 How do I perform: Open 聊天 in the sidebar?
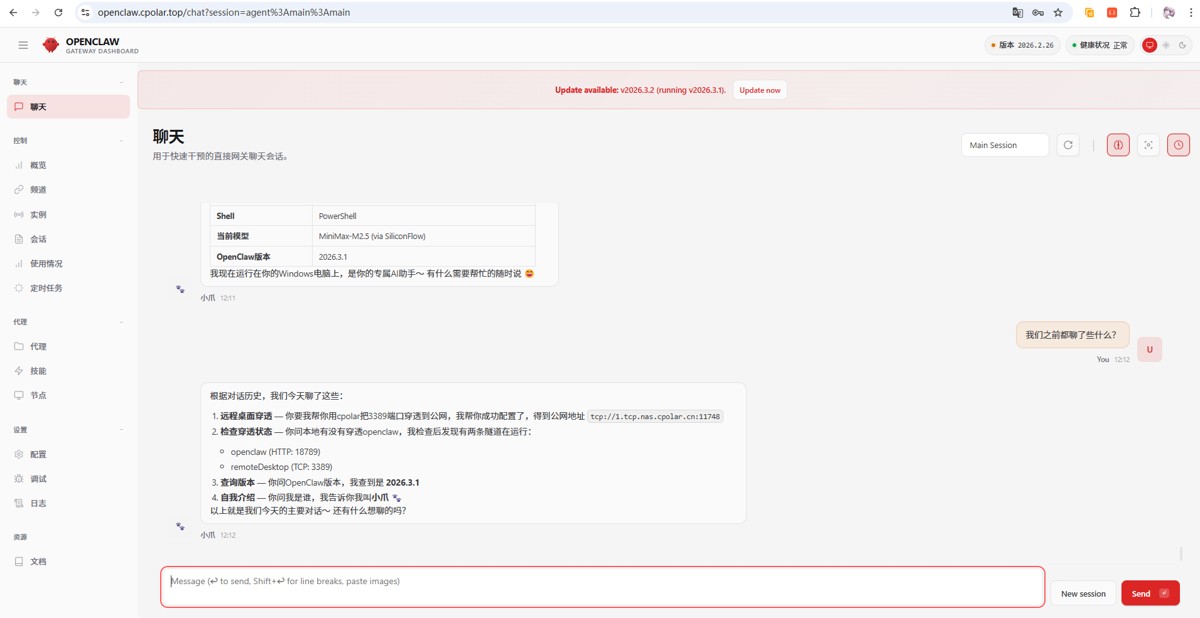(x=69, y=107)
